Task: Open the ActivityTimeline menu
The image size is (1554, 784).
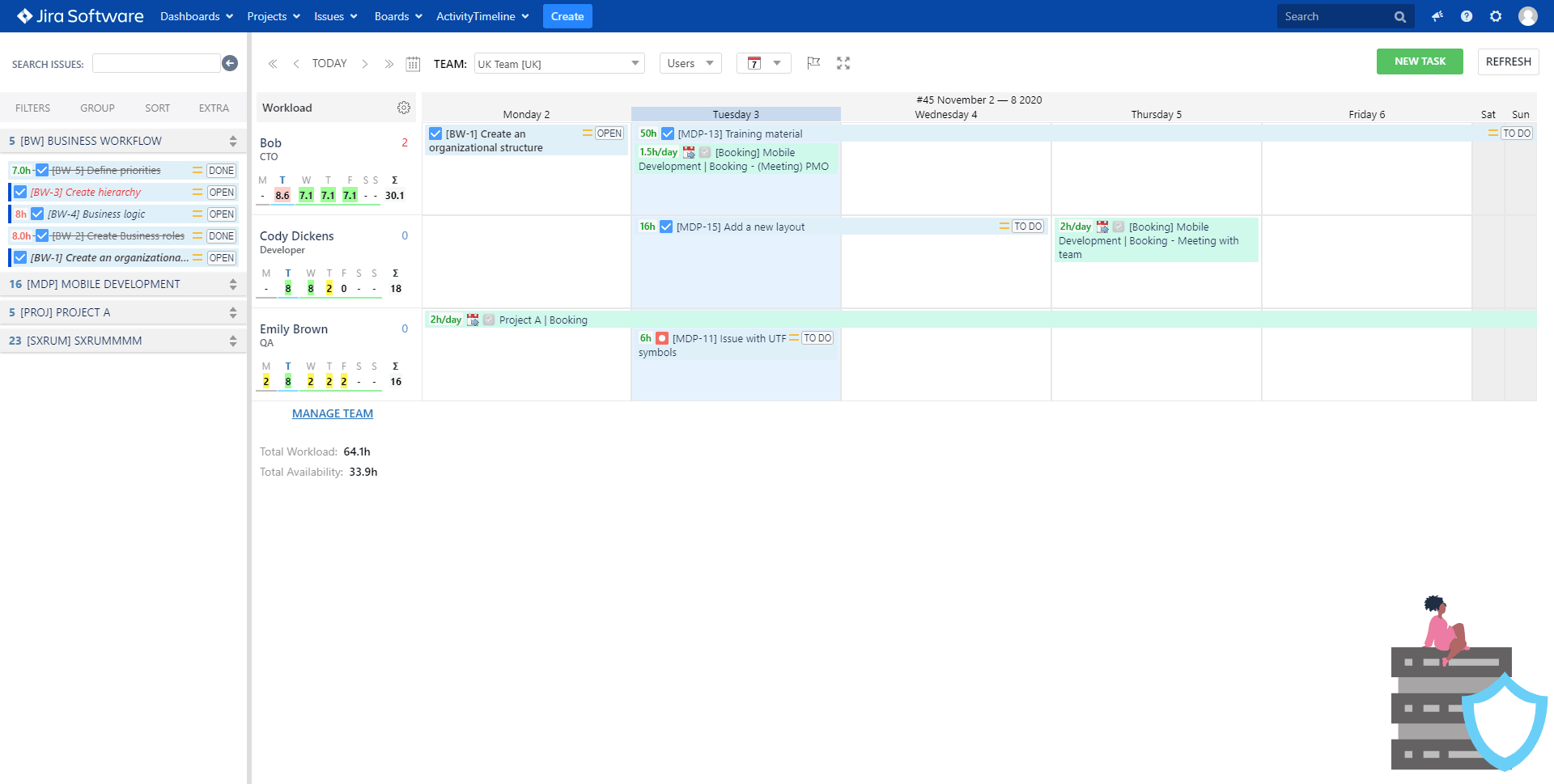Action: (x=482, y=16)
